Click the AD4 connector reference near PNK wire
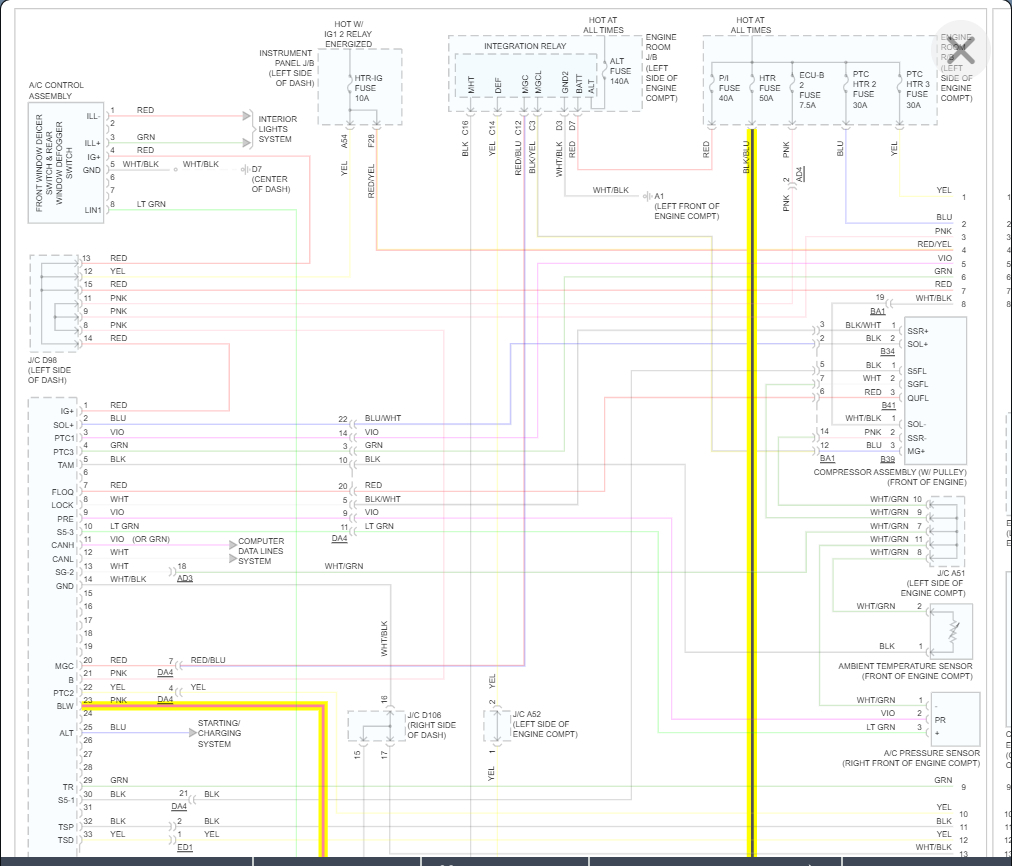 [799, 174]
